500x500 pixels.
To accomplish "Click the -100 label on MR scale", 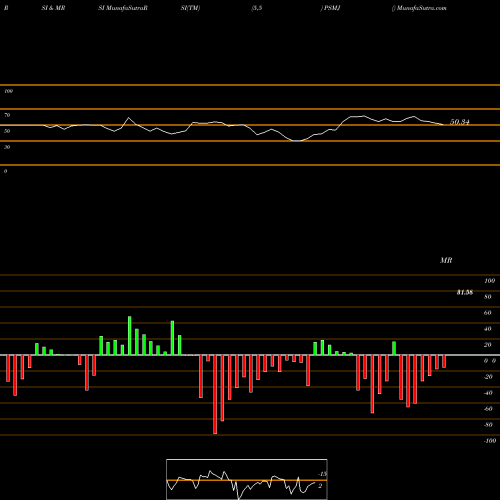I will [x=490, y=441].
